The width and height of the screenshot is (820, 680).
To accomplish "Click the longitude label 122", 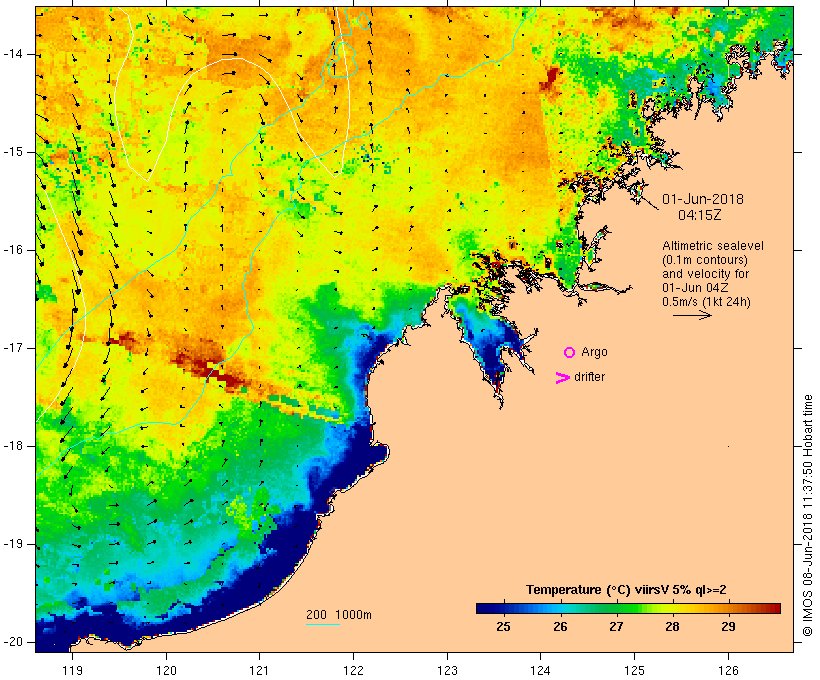I will 354,671.
